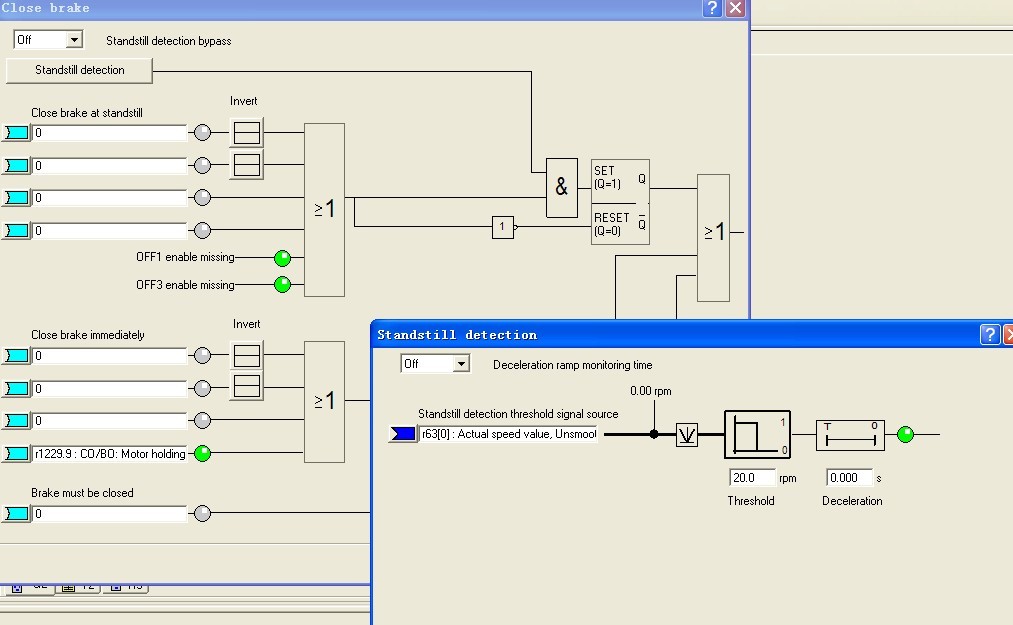Click the deceleration timer block icon
1013x625 pixels.
pos(850,434)
